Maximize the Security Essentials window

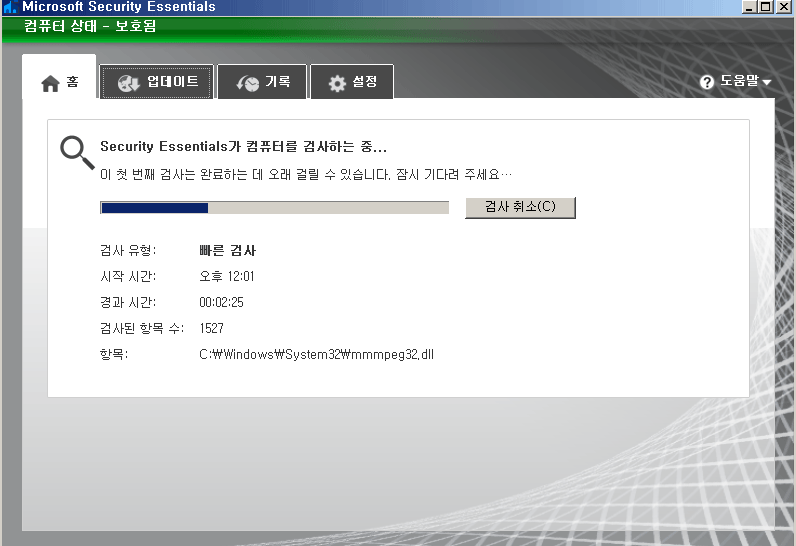(x=766, y=7)
